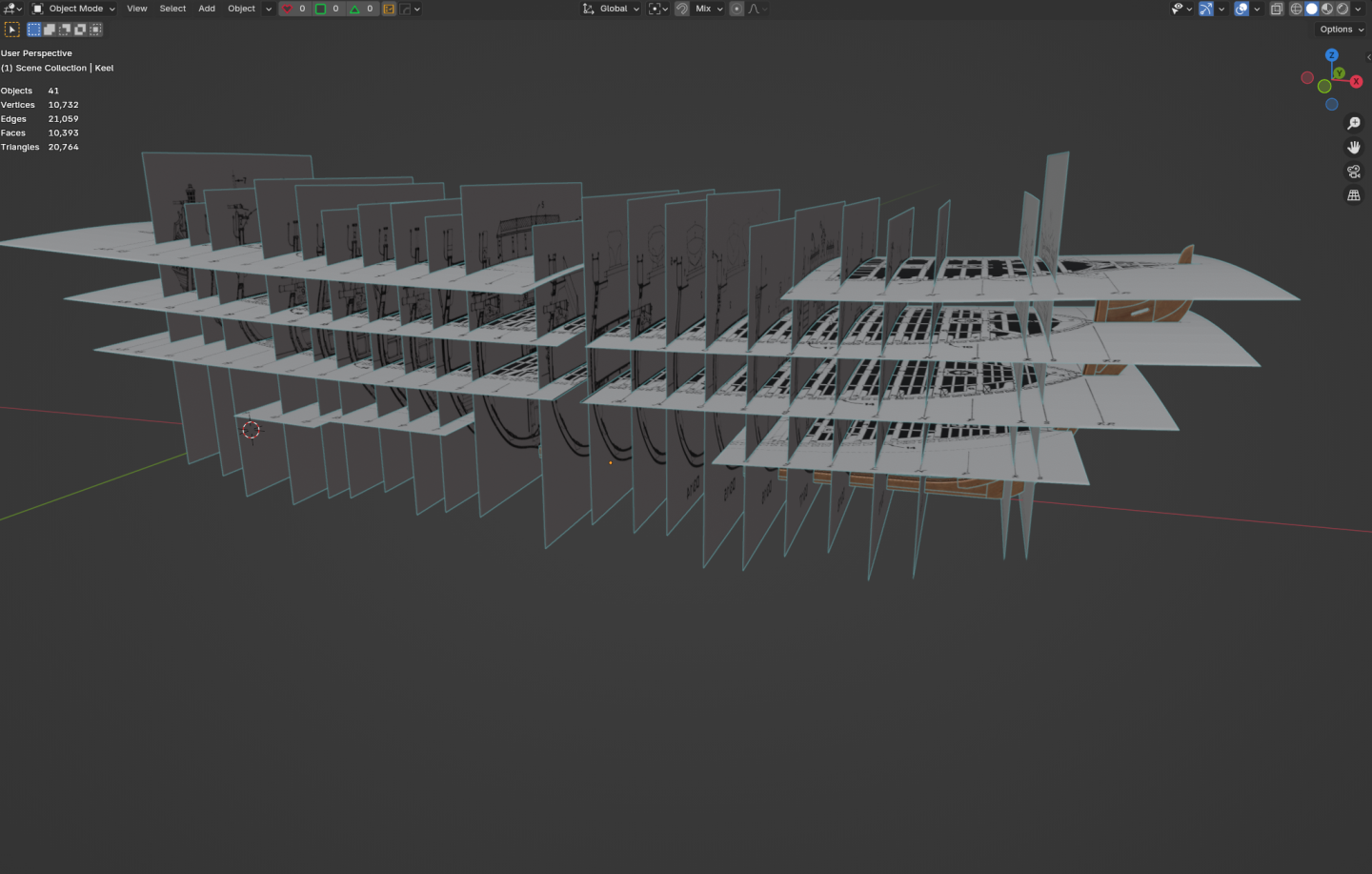
Task: Toggle X-ray mode
Action: 1277,9
